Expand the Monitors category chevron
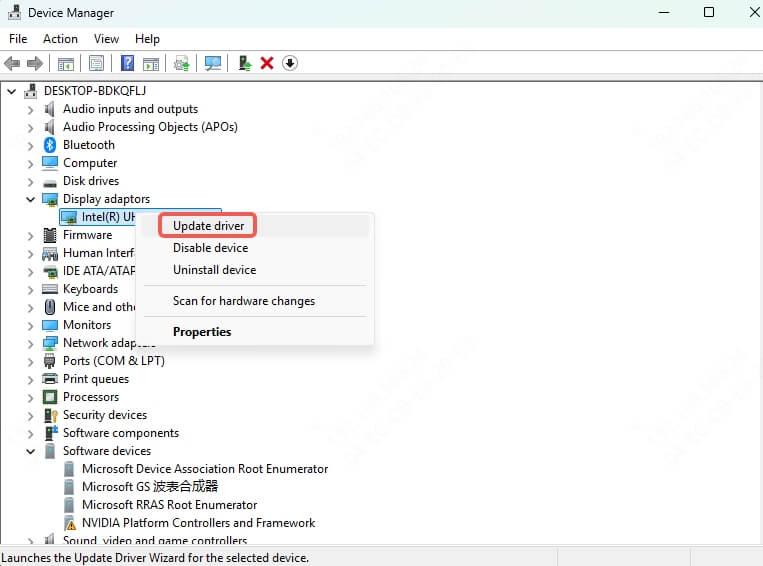Viewport: 763px width, 566px height. point(31,326)
